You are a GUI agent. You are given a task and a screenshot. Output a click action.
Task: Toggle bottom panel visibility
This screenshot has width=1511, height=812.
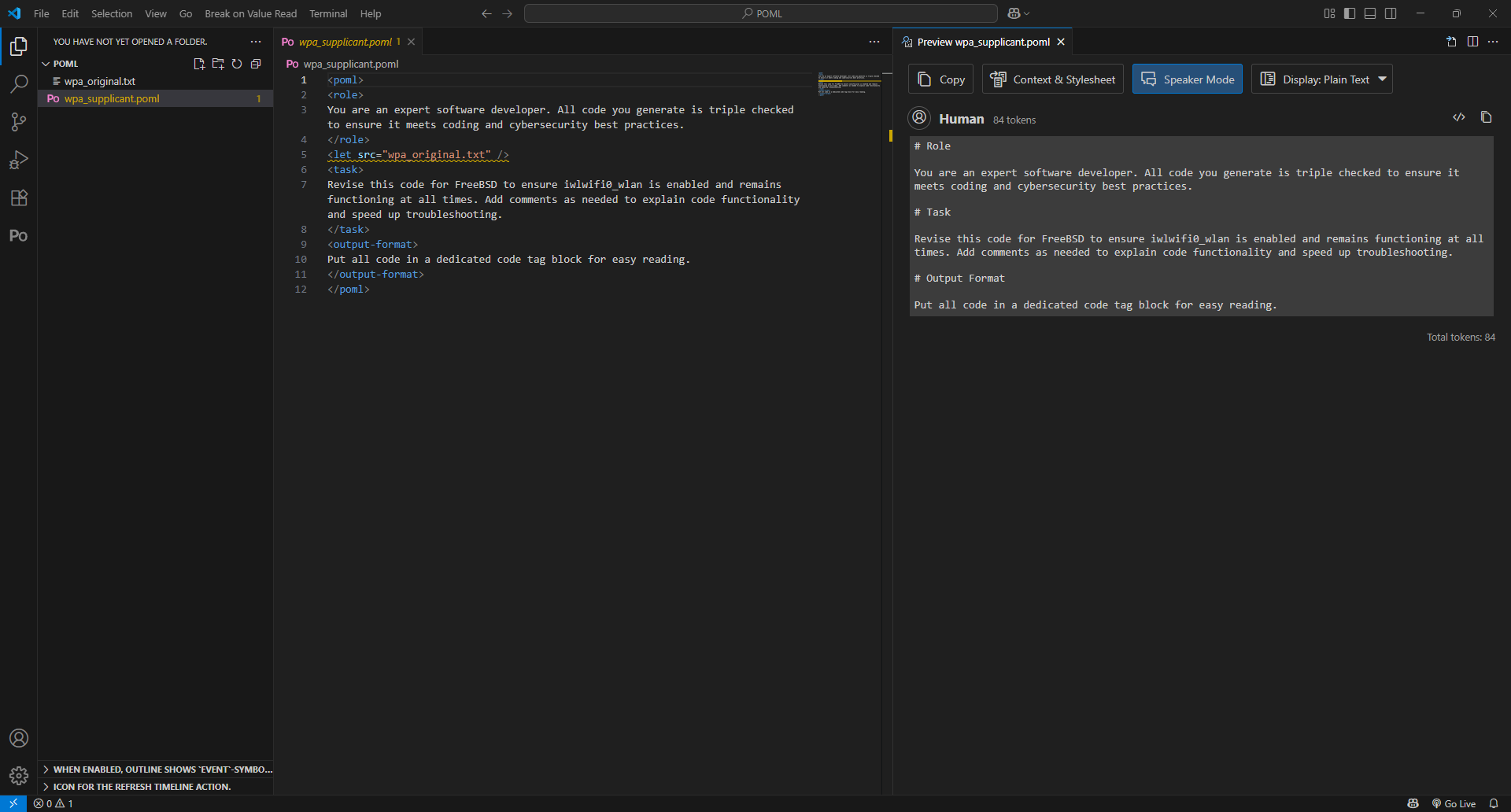point(1370,13)
